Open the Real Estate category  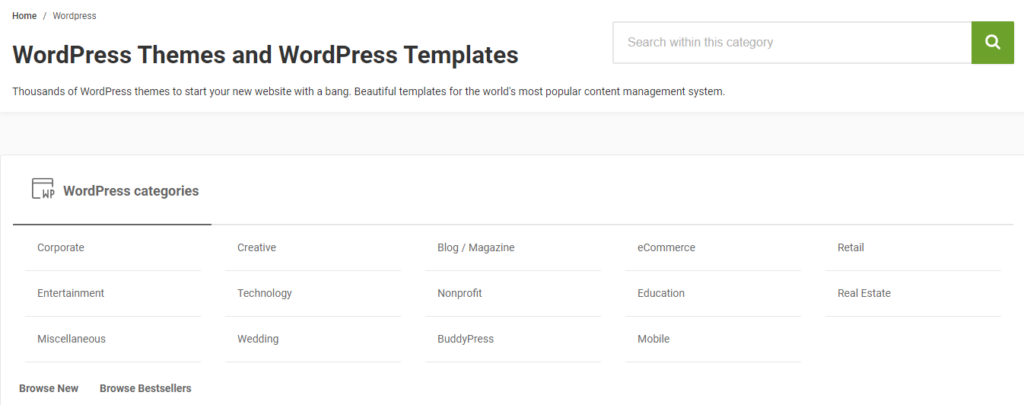coord(864,293)
